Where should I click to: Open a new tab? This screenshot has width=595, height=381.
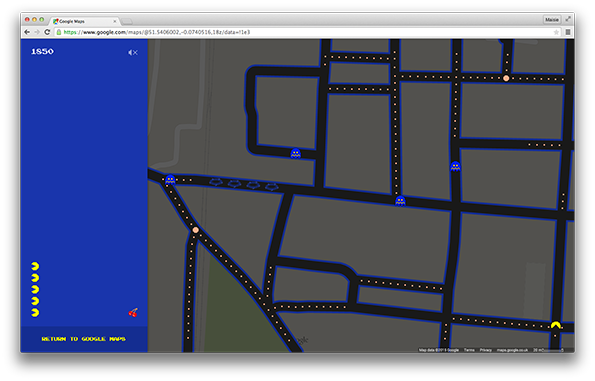pyautogui.click(x=127, y=21)
